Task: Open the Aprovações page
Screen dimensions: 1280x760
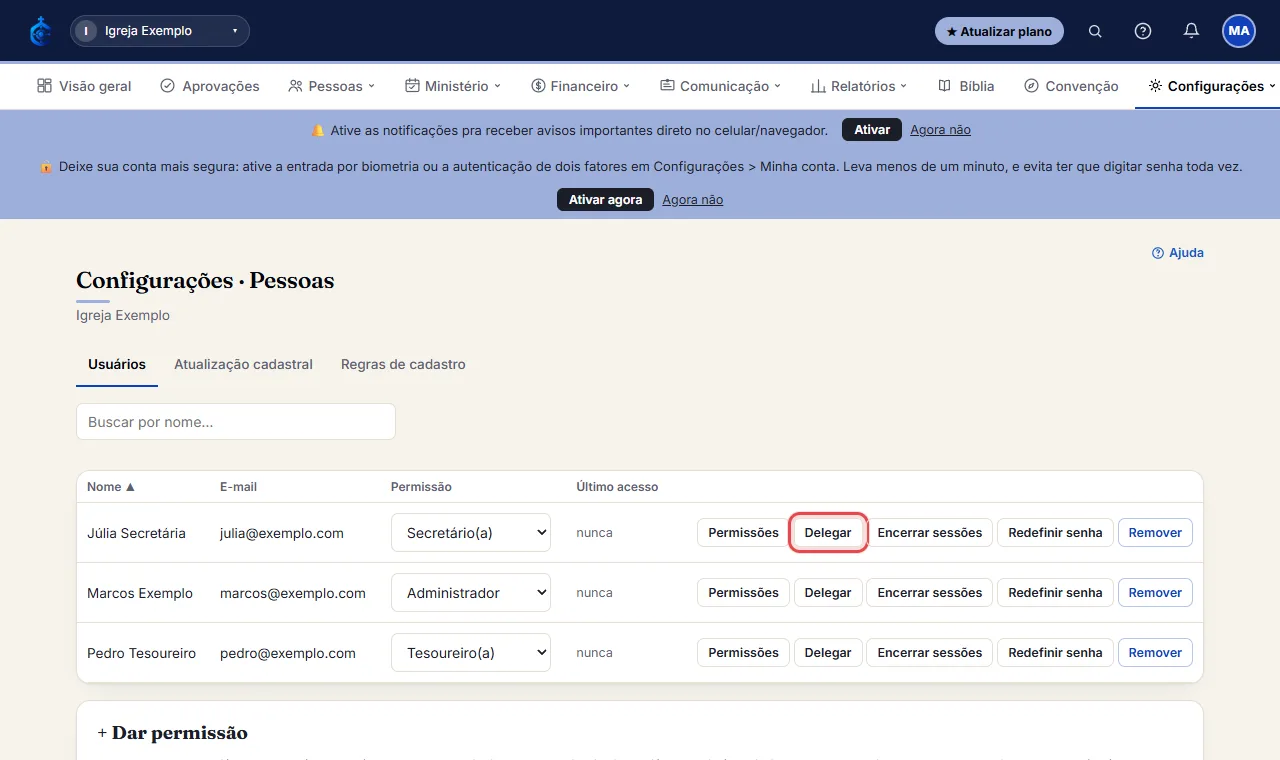Action: click(x=210, y=86)
